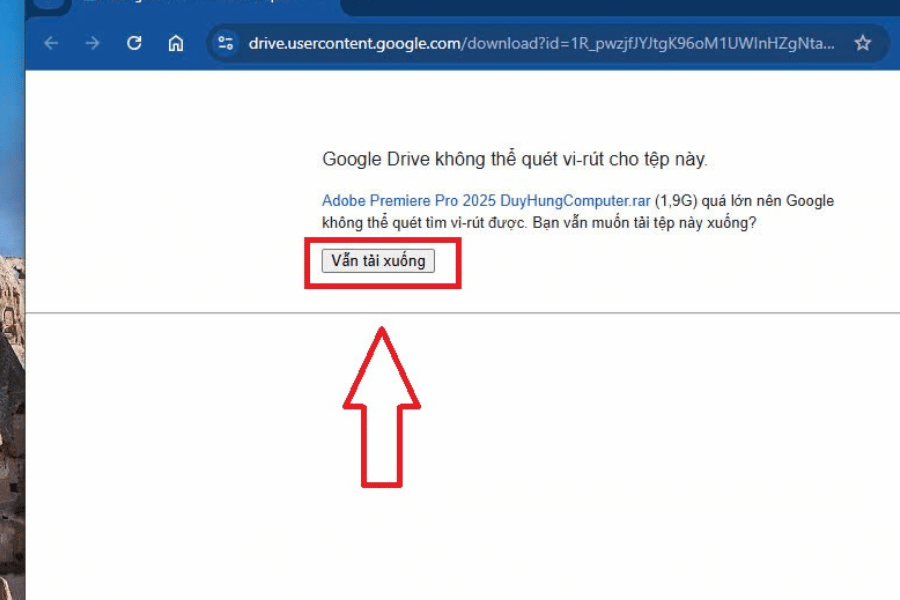The height and width of the screenshot is (600, 900).
Task: View site information icon in address bar
Action: (226, 43)
